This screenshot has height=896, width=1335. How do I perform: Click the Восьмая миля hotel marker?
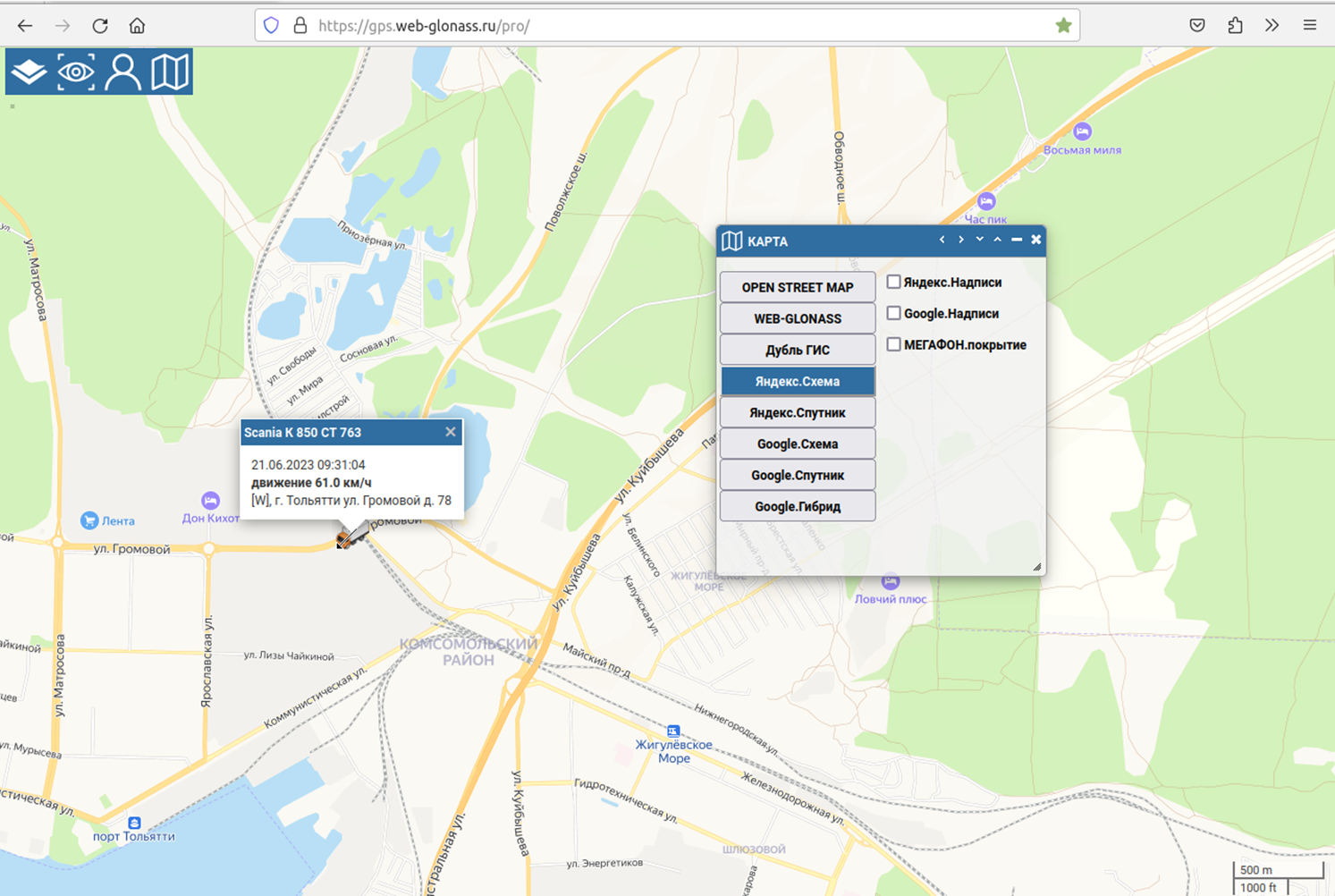click(x=1082, y=131)
